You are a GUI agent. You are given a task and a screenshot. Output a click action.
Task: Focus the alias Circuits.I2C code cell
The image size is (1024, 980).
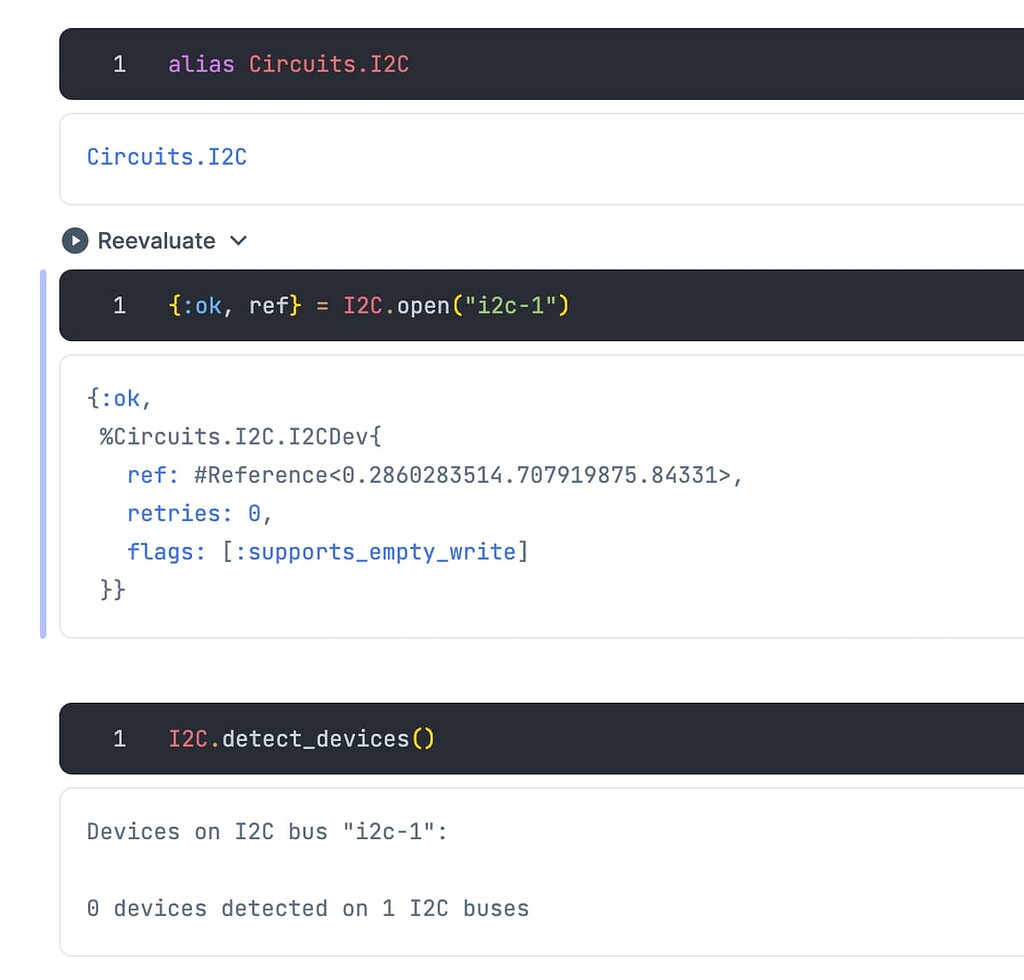(600, 65)
